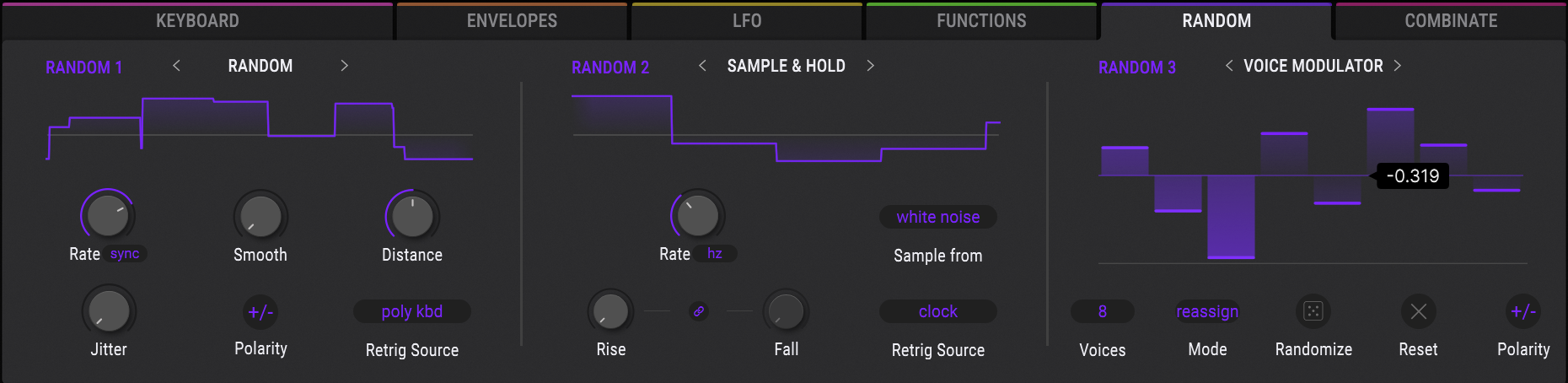Go to next type after Sample & Hold
This screenshot has height=383, width=1568.
(870, 66)
